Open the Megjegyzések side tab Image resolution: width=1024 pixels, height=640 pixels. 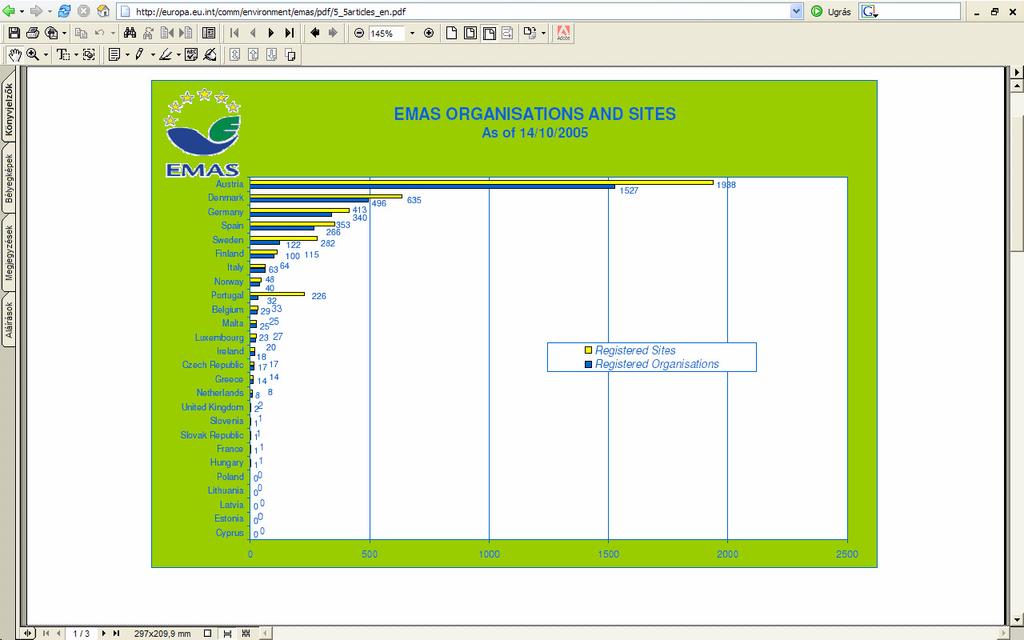click(x=8, y=253)
